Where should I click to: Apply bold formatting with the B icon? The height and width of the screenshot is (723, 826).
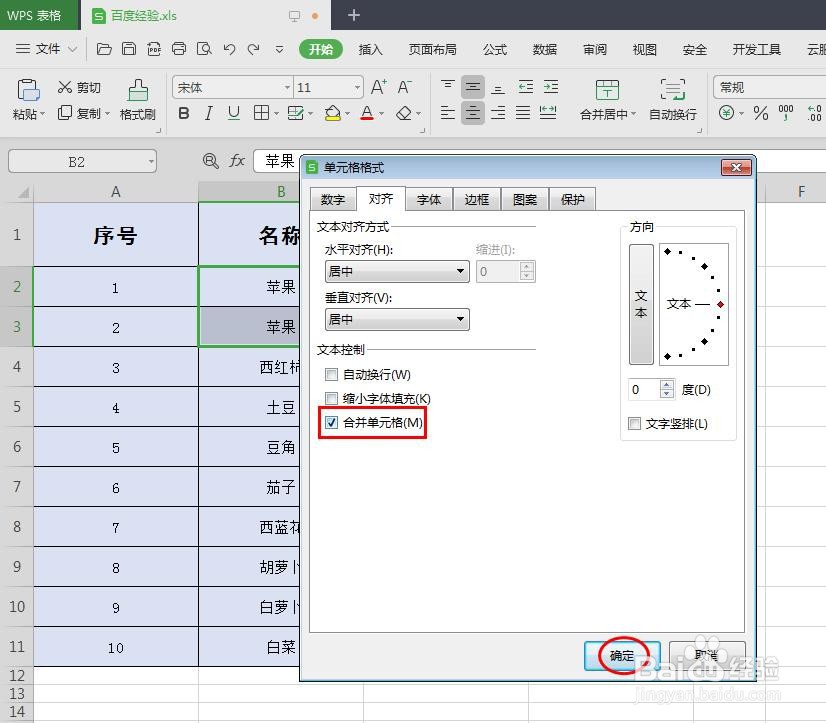click(182, 113)
